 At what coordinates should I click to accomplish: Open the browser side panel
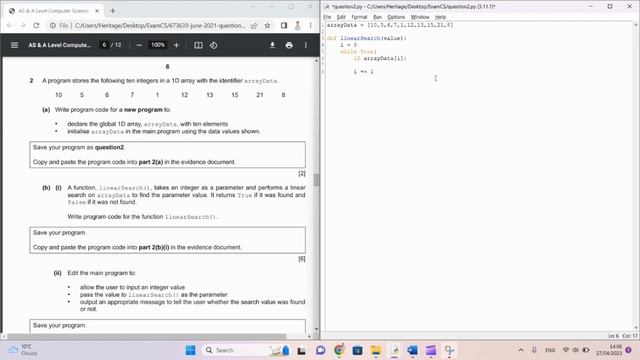click(284, 25)
